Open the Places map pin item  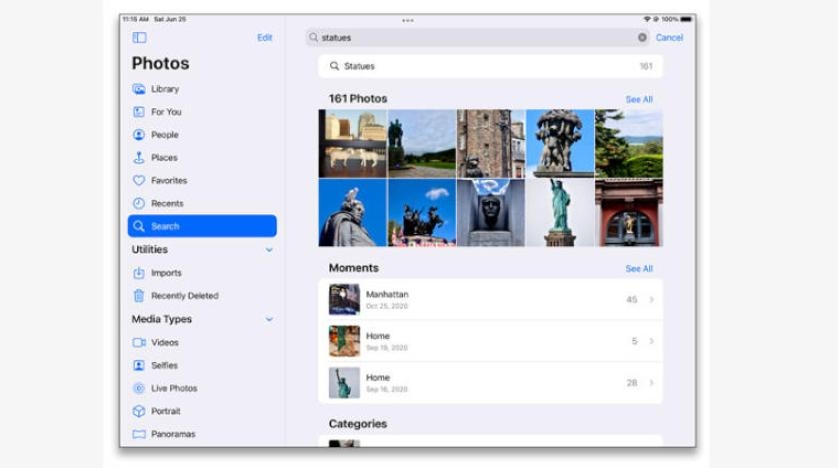(x=139, y=158)
